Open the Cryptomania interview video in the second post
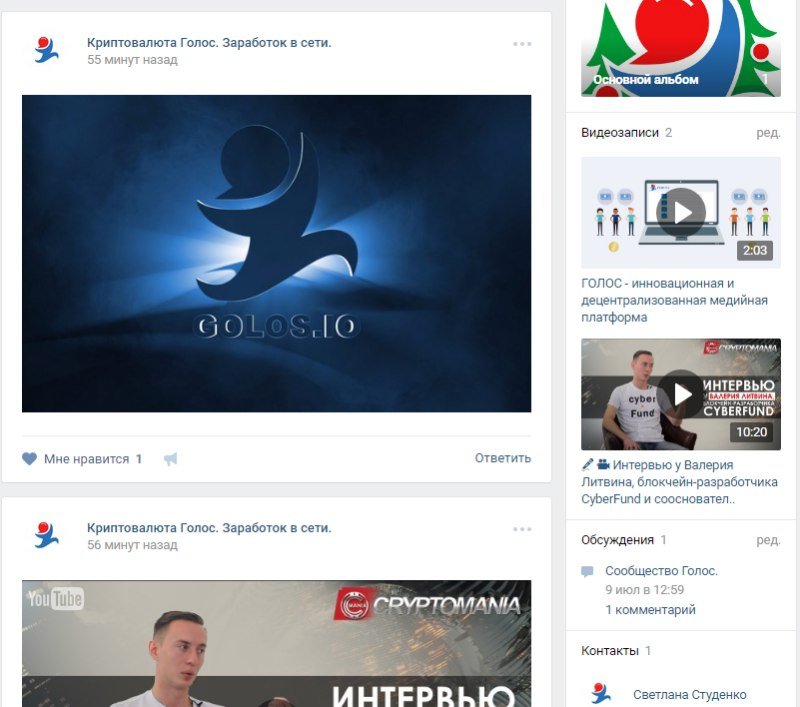This screenshot has height=707, width=800. (x=277, y=643)
